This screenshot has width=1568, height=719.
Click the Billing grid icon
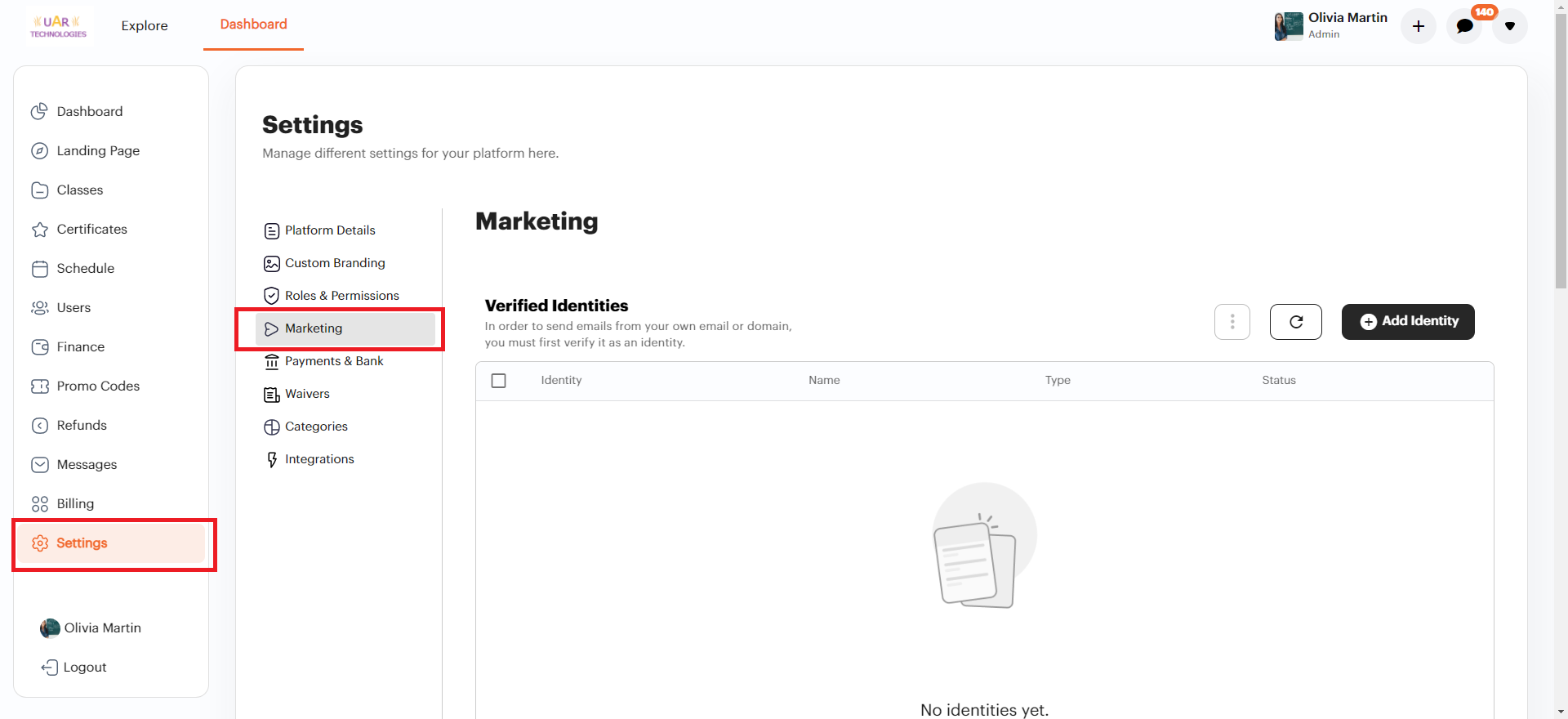coord(39,503)
